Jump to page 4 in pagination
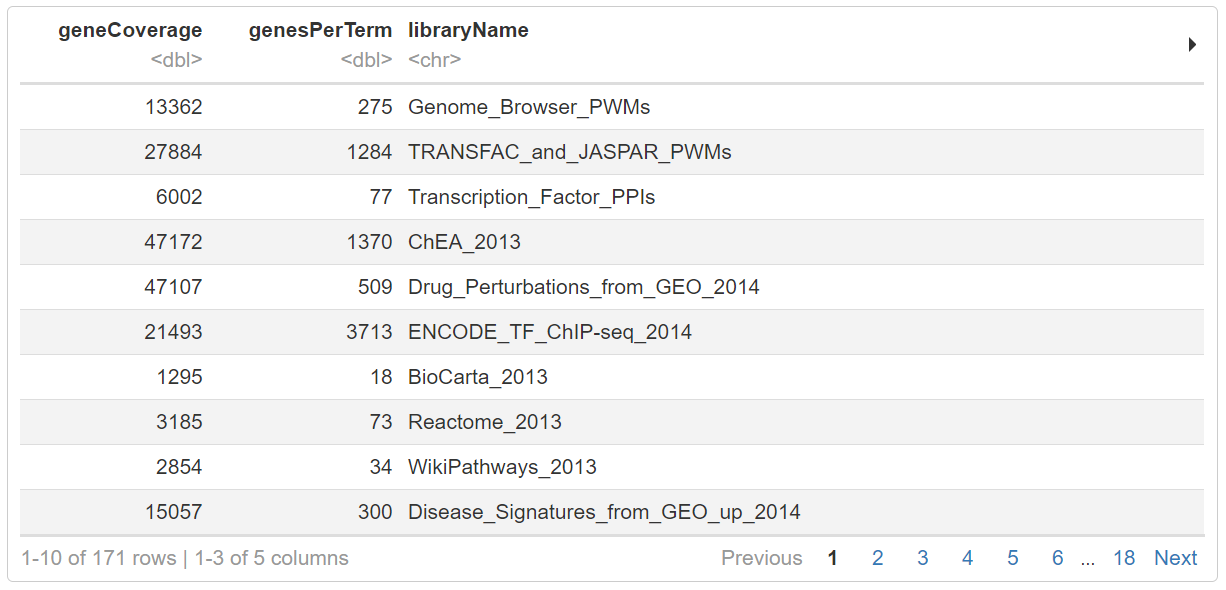The height and width of the screenshot is (590, 1226). click(967, 558)
